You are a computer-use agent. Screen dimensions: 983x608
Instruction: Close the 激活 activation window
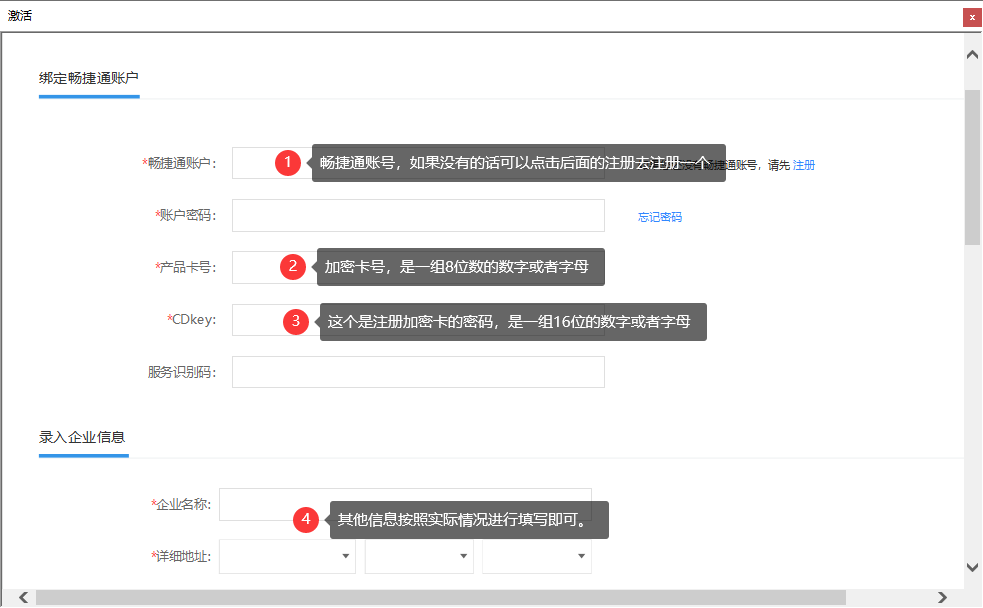[971, 17]
